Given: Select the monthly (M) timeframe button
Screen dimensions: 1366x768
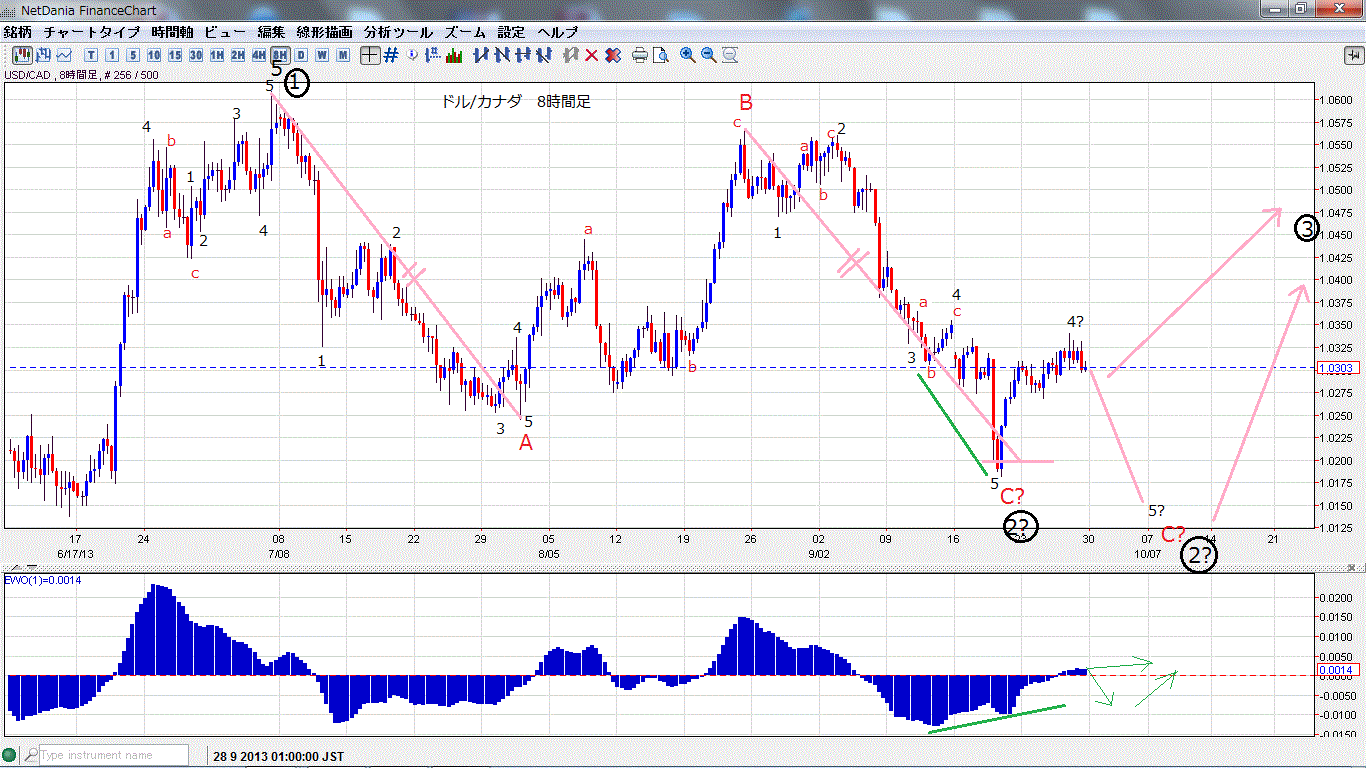Looking at the screenshot, I should [343, 55].
